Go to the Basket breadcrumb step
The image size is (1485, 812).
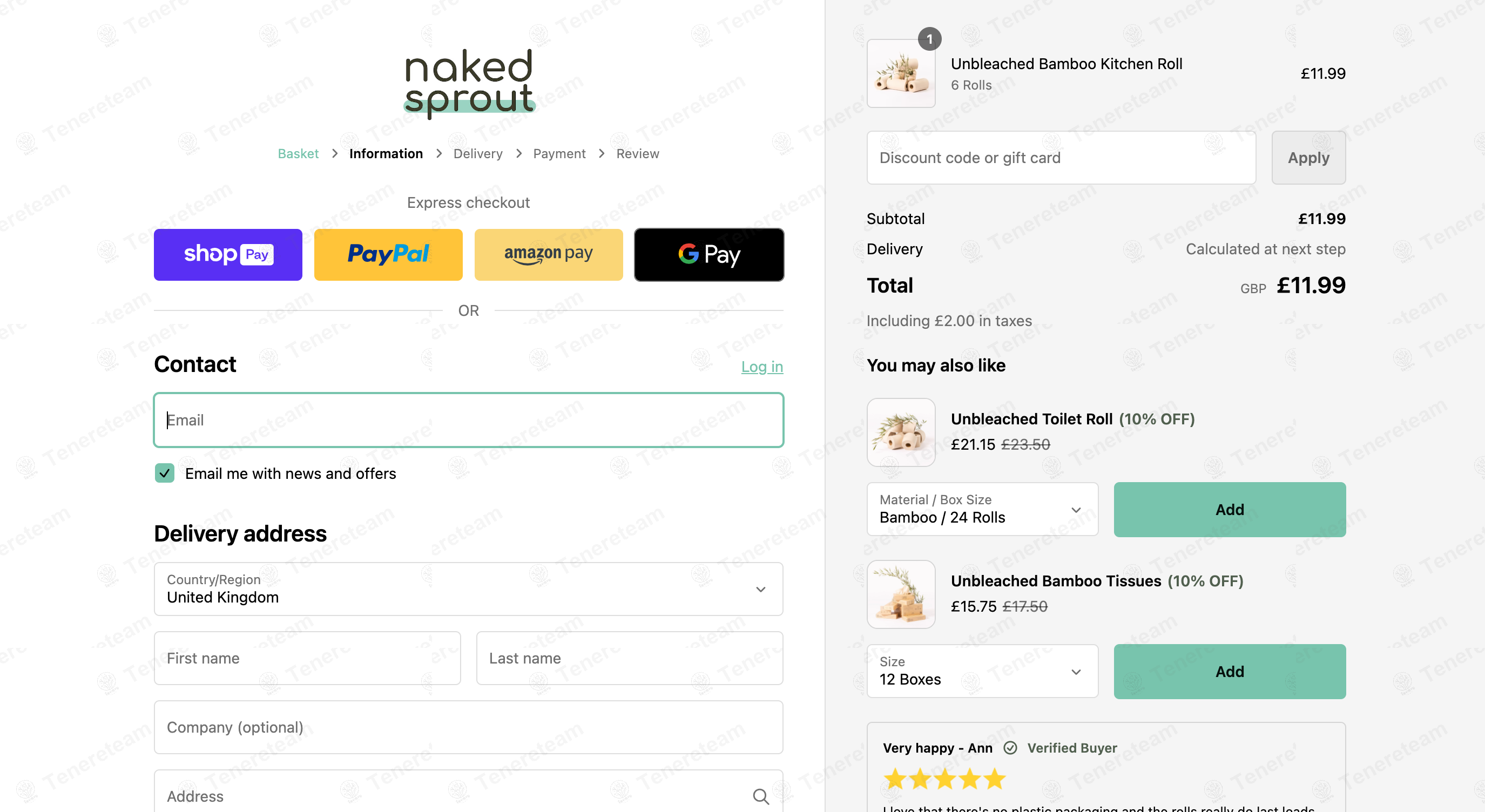pos(298,153)
